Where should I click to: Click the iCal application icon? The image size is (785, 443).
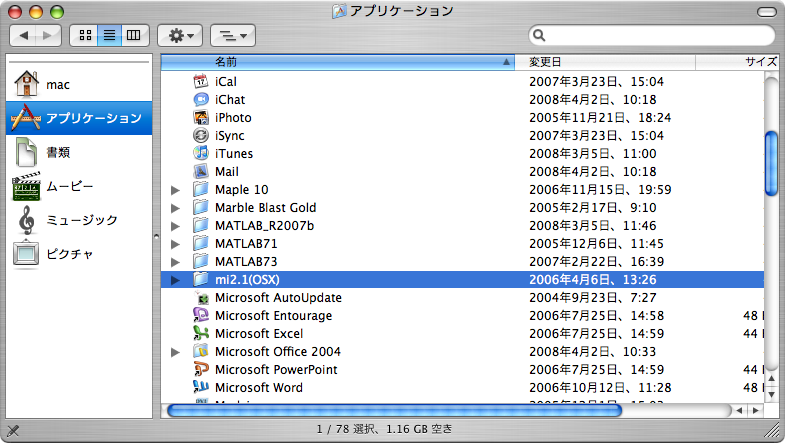(201, 81)
